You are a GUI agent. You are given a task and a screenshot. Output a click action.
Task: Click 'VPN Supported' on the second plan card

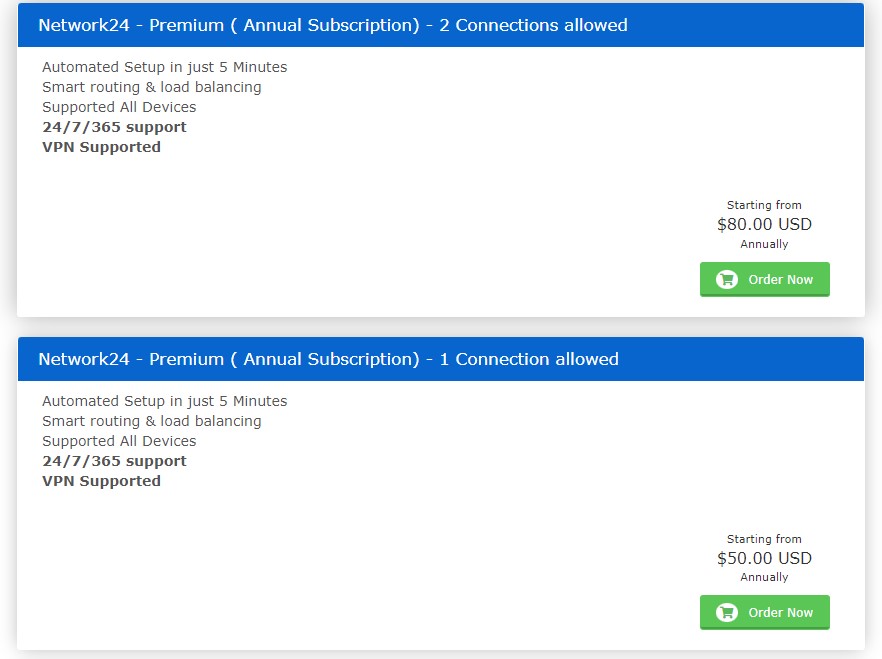pyautogui.click(x=100, y=481)
